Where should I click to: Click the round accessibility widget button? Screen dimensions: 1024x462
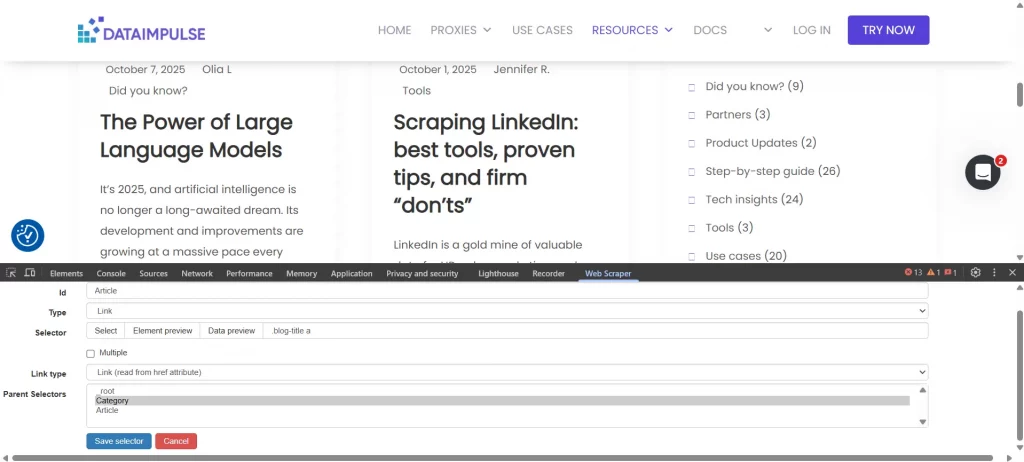[27, 235]
